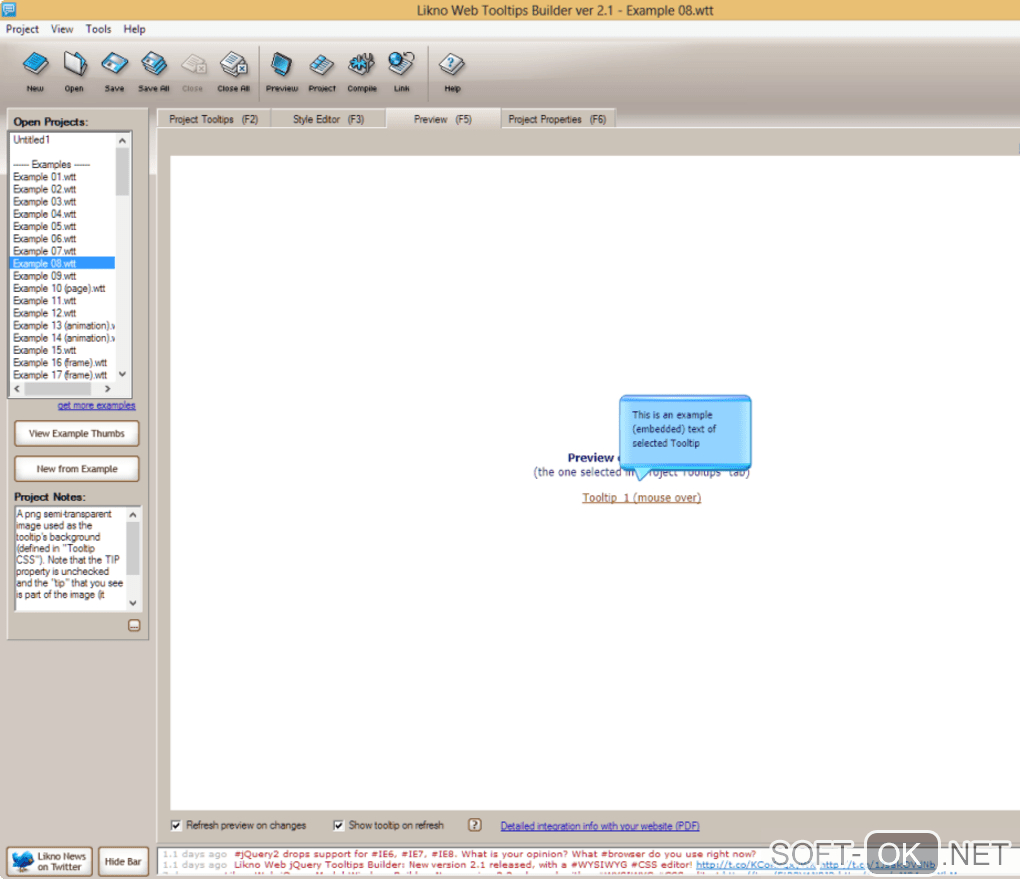Click the blue tooltip bubble in preview

pyautogui.click(x=685, y=431)
